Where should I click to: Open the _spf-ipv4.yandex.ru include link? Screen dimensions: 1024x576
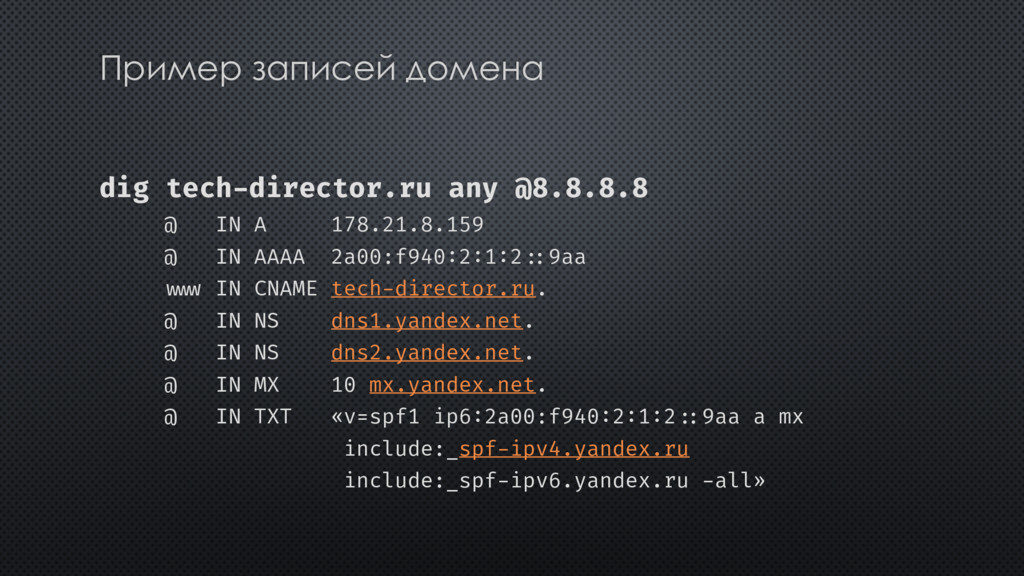coord(568,449)
